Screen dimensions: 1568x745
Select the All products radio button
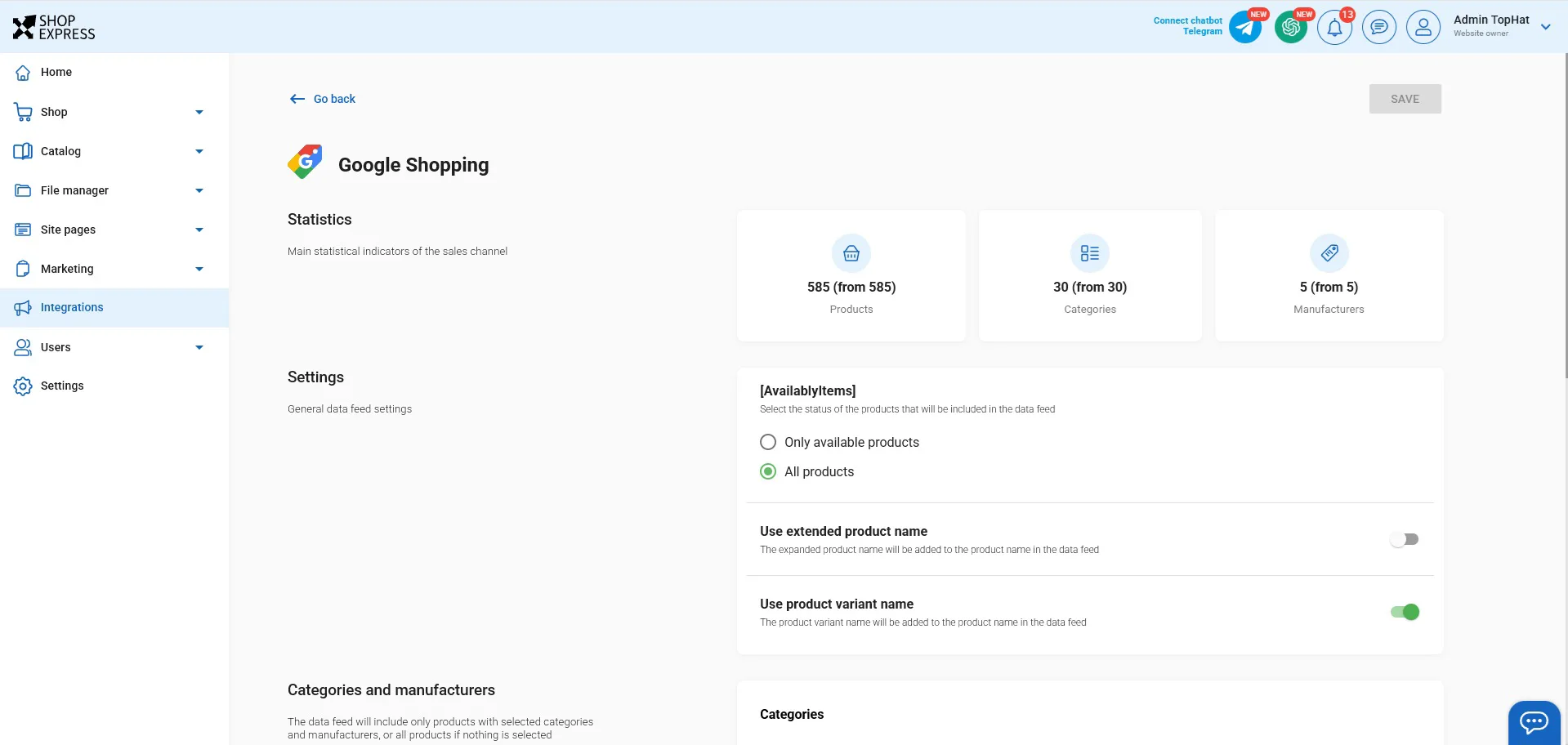coord(768,471)
